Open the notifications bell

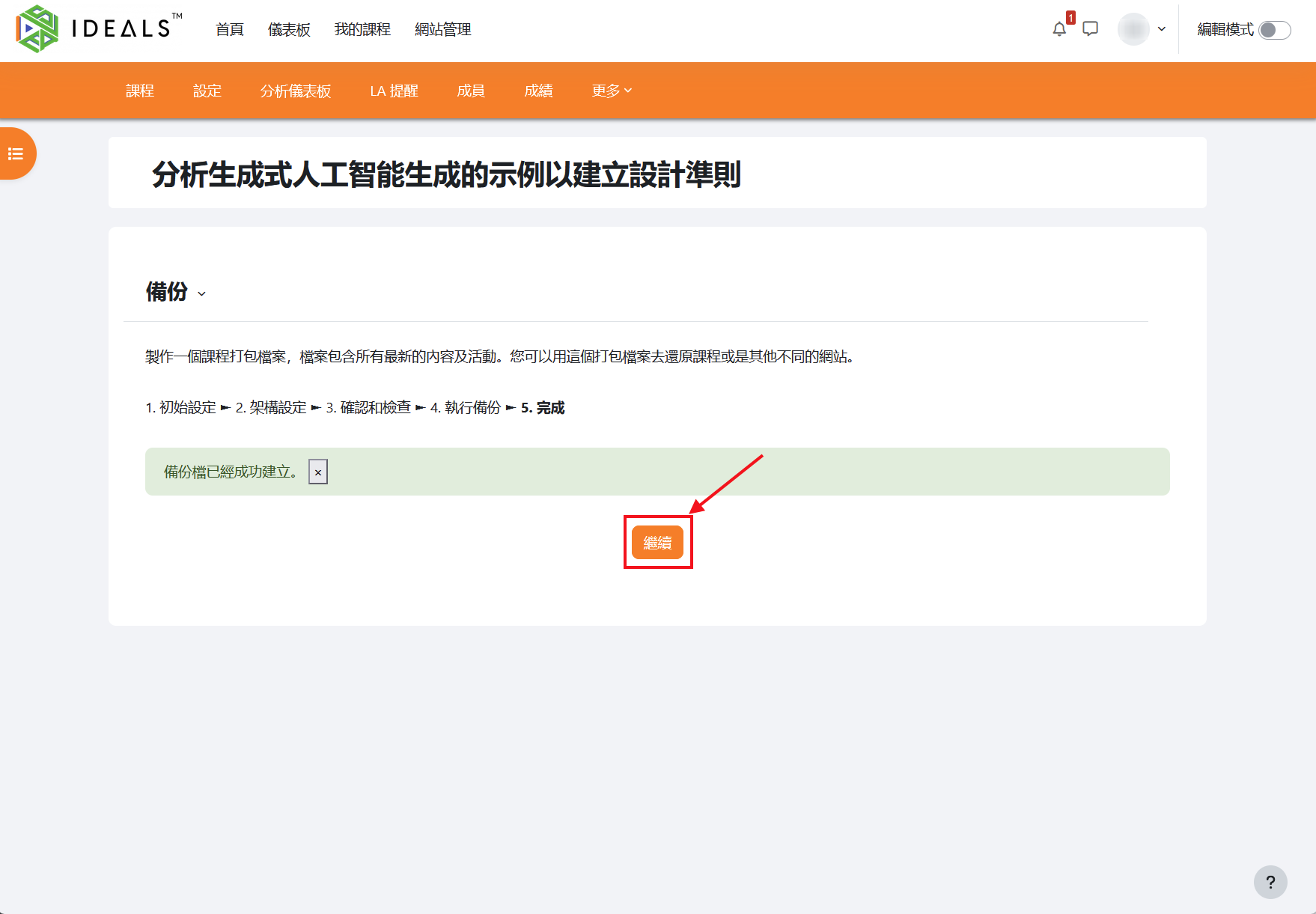tap(1059, 29)
